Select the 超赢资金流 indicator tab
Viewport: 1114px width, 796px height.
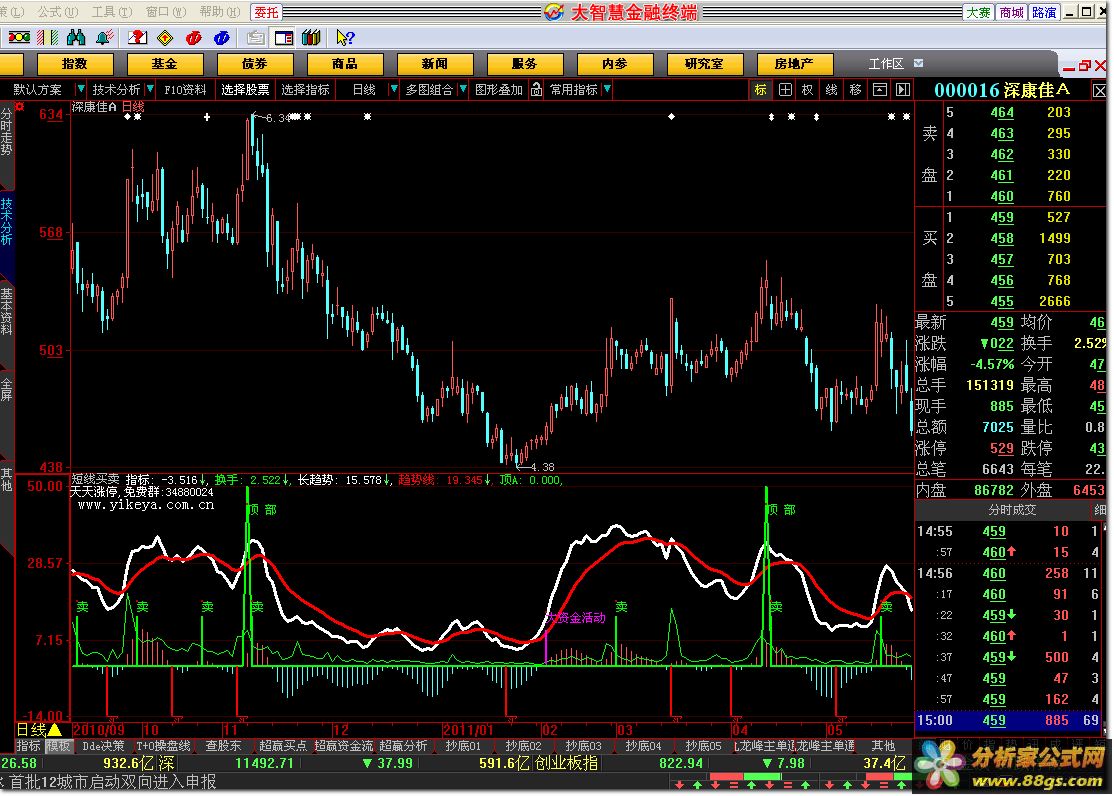[343, 746]
